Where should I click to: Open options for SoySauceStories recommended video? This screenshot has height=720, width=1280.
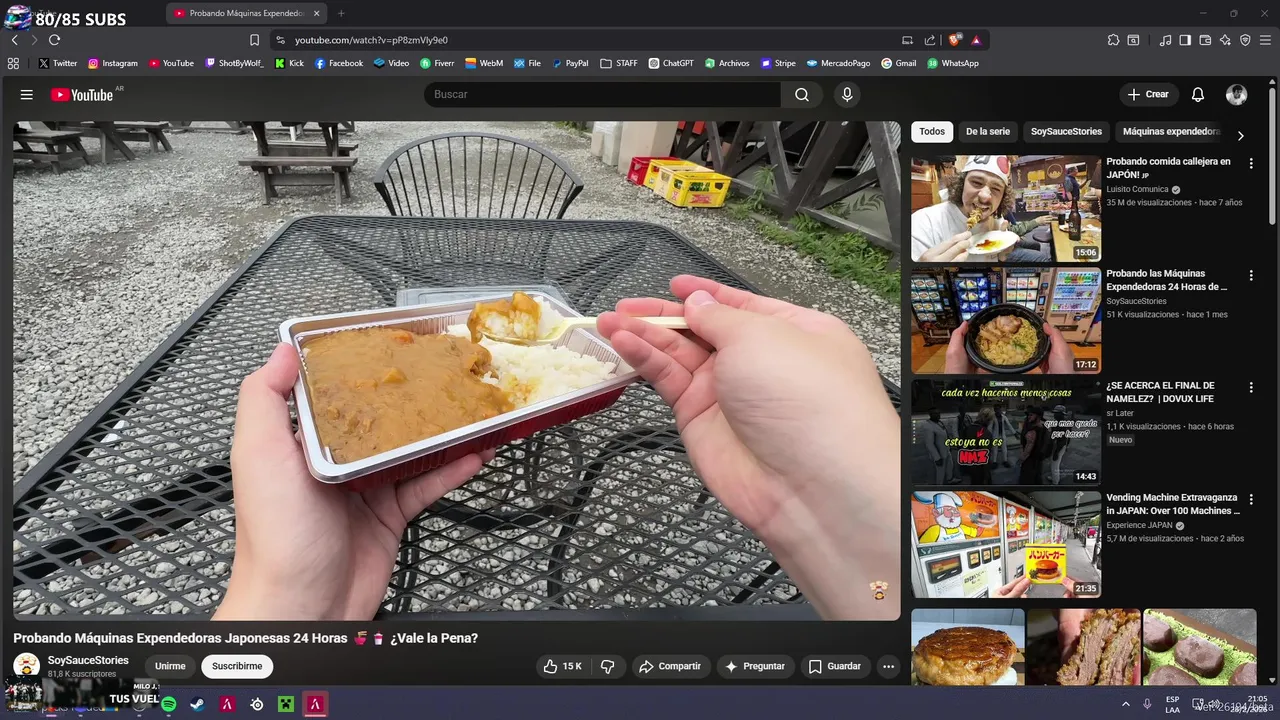coord(1250,275)
